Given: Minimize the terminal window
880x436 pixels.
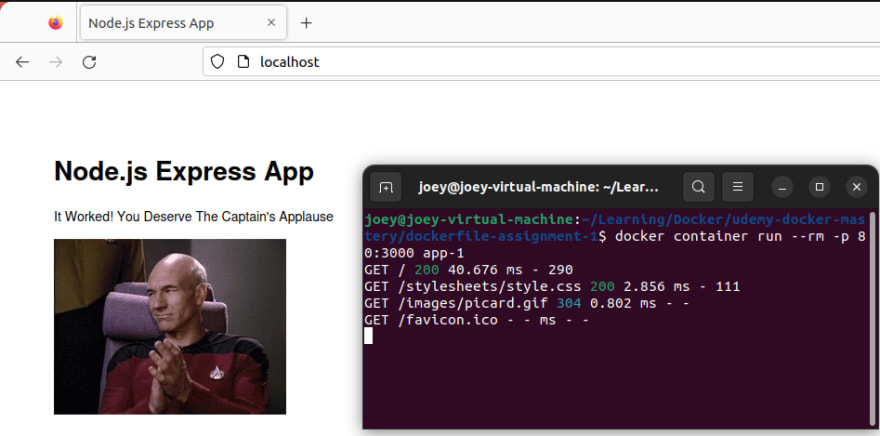Looking at the screenshot, I should tap(783, 187).
